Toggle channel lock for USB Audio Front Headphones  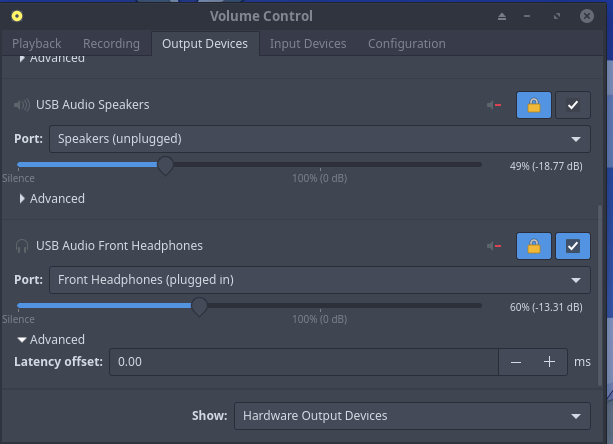tap(534, 246)
